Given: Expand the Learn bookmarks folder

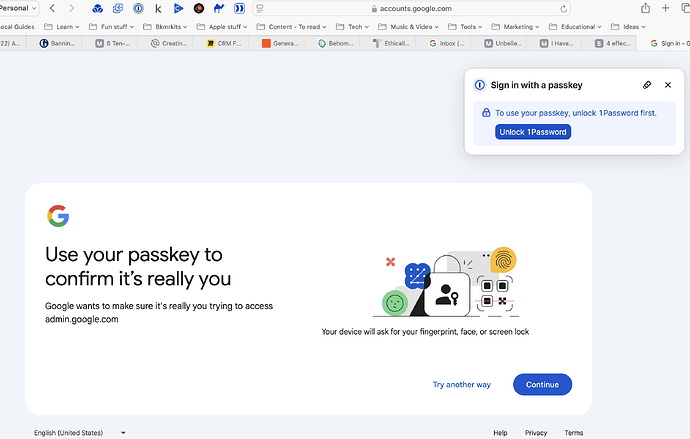Looking at the screenshot, I should click(62, 27).
